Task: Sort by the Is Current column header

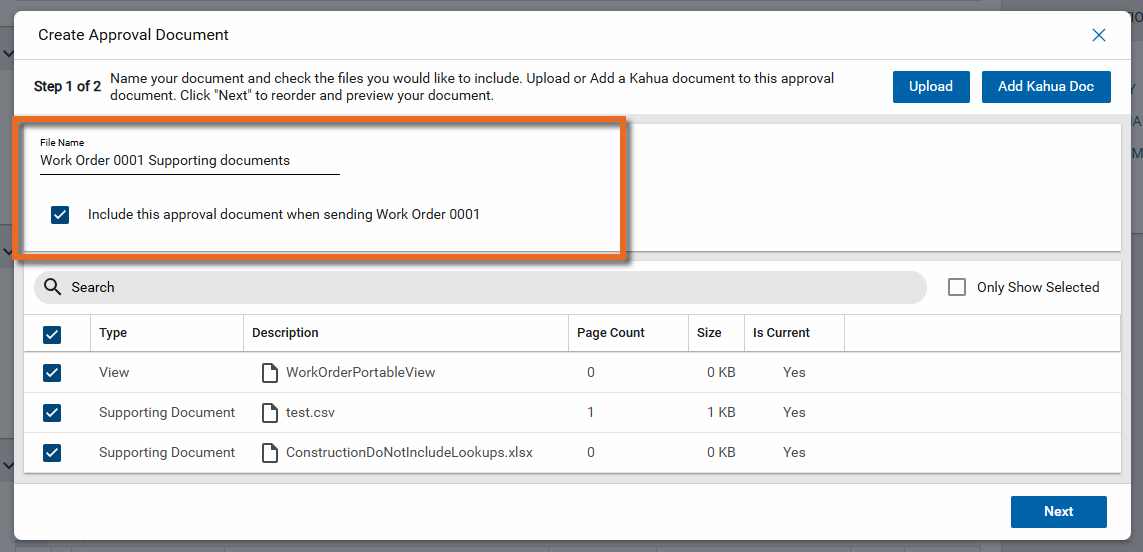Action: coord(781,333)
